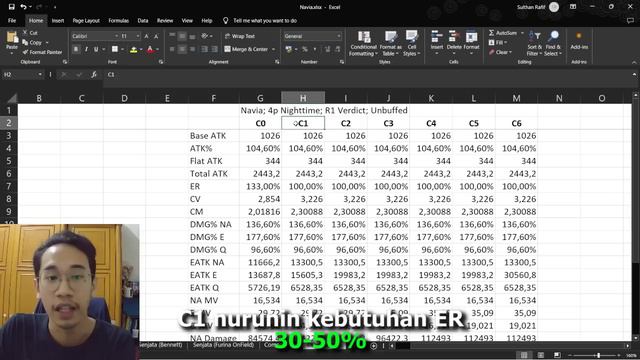The height and width of the screenshot is (360, 640).
Task: Toggle Underline formatting
Action: [96, 49]
